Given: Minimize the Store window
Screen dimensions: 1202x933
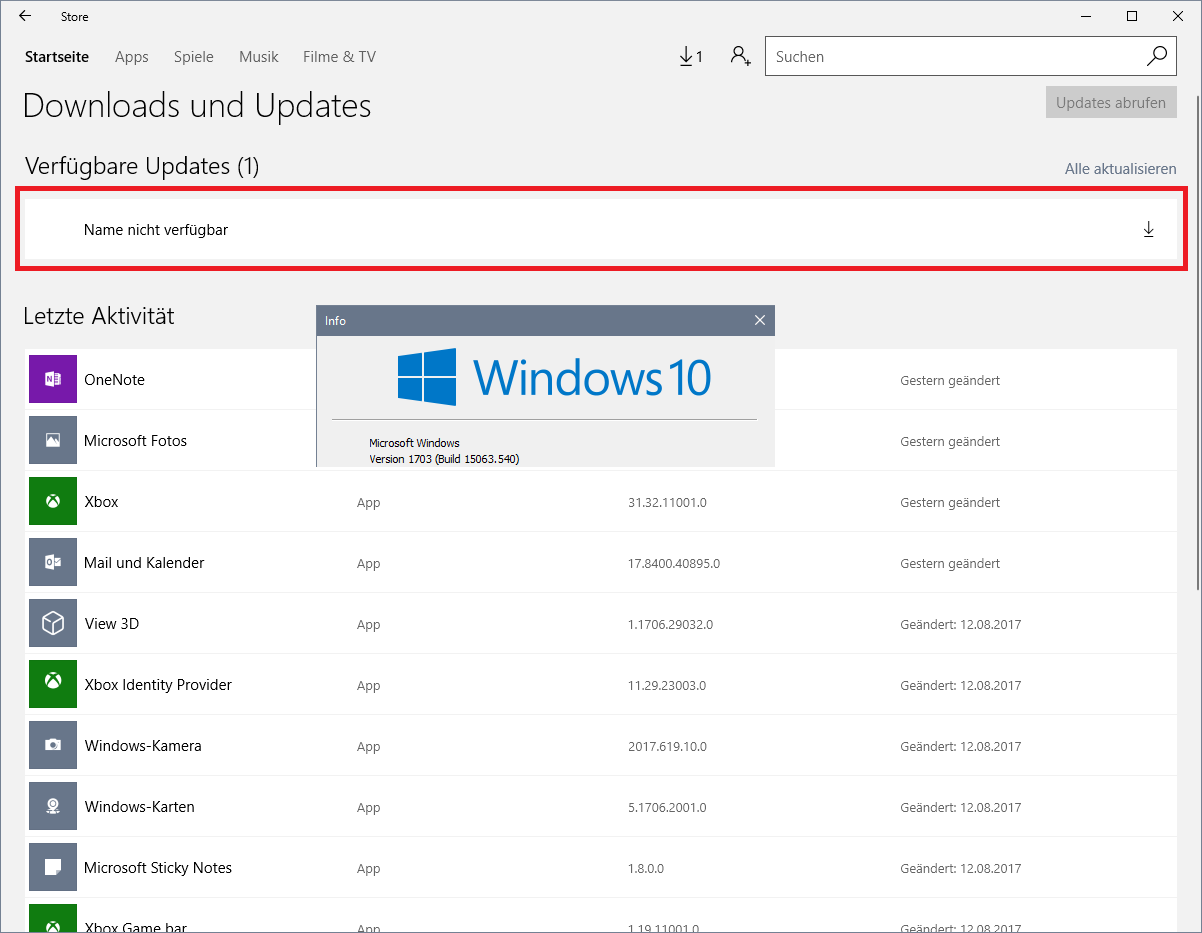Looking at the screenshot, I should point(1086,16).
